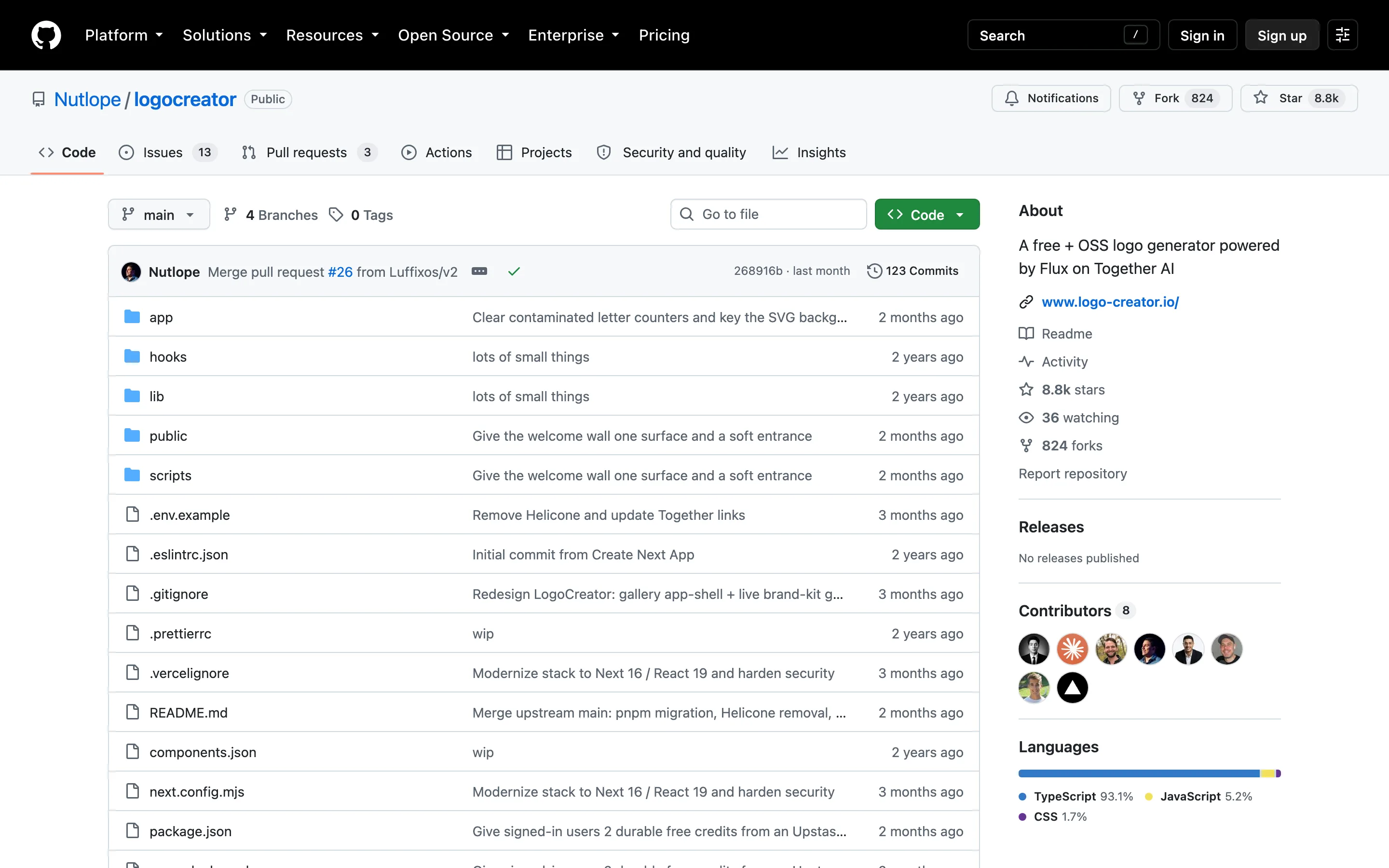Click the file icon beside .prettierrc

(133, 633)
